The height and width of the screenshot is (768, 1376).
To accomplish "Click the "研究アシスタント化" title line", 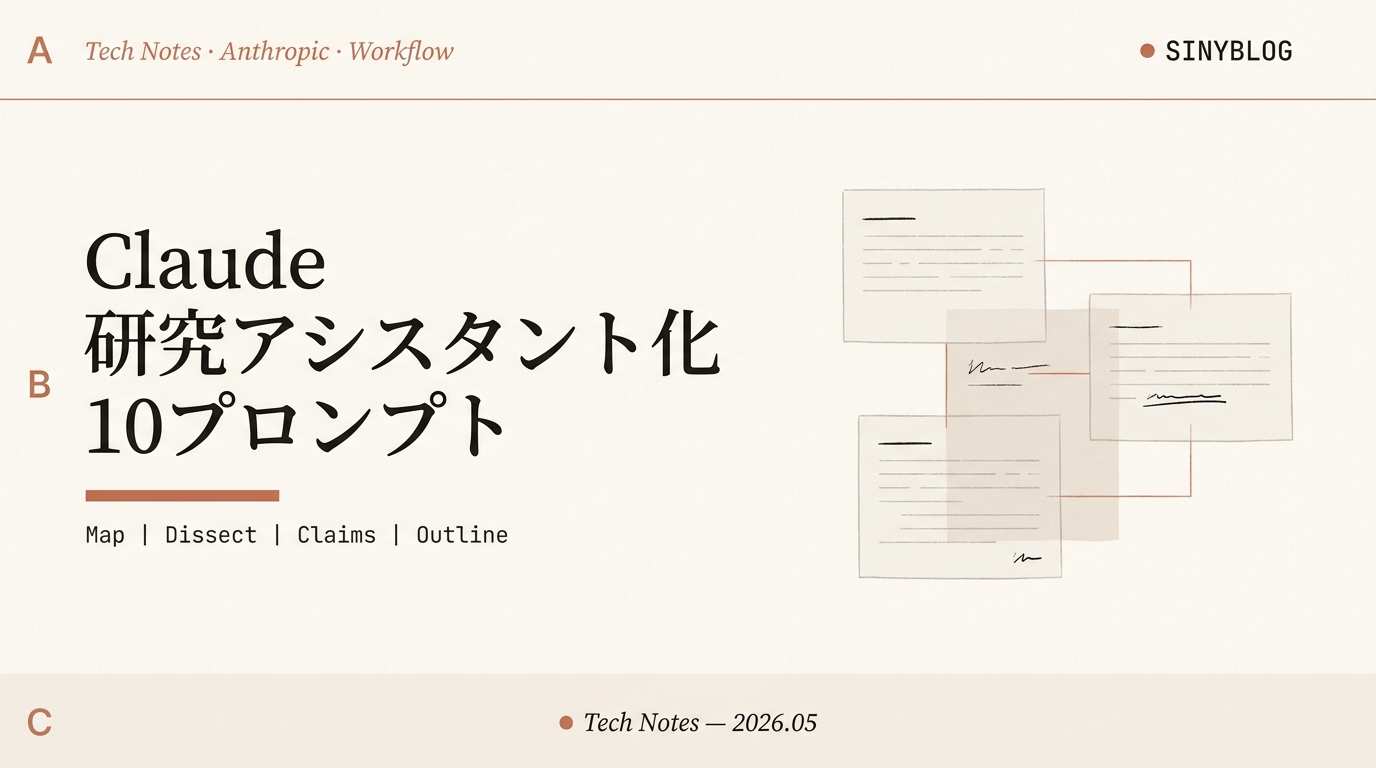I will click(403, 345).
